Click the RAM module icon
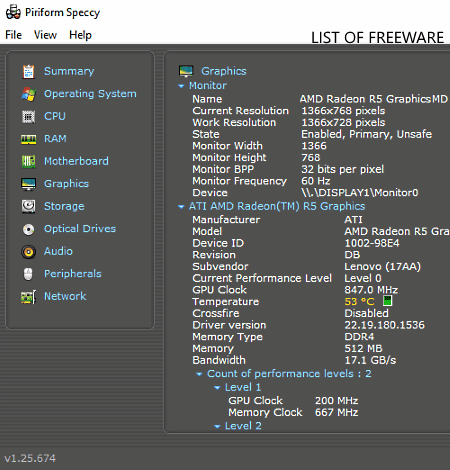The height and width of the screenshot is (470, 450). (28, 139)
